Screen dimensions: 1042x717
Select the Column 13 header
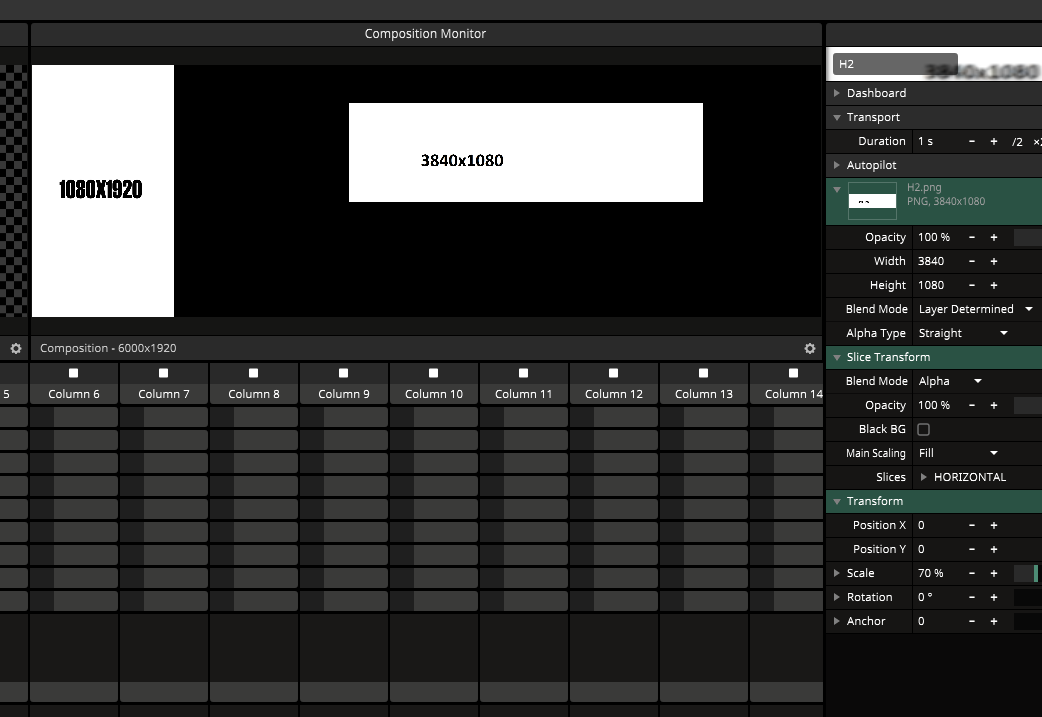[703, 394]
